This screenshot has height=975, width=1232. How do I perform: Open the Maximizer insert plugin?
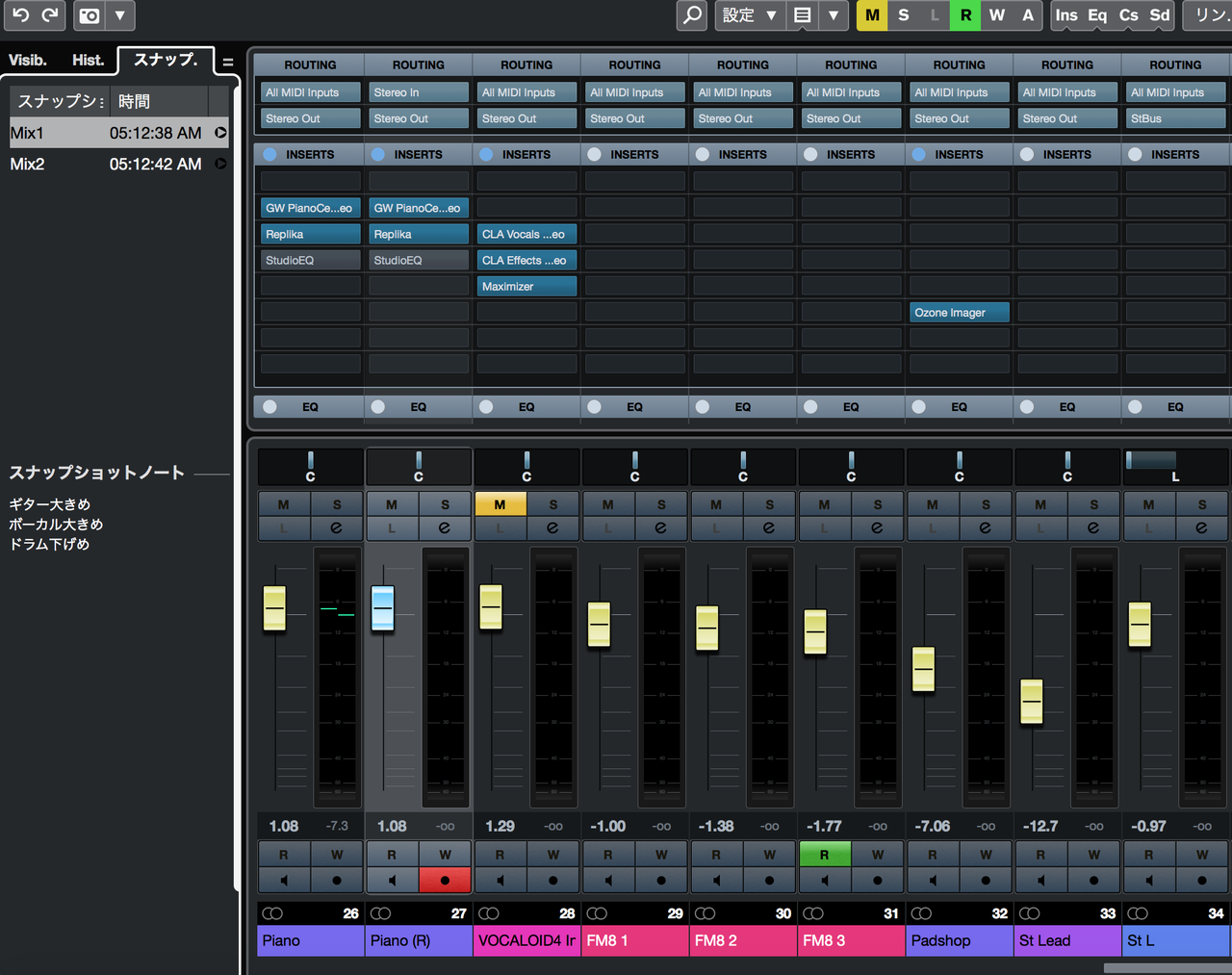(526, 286)
